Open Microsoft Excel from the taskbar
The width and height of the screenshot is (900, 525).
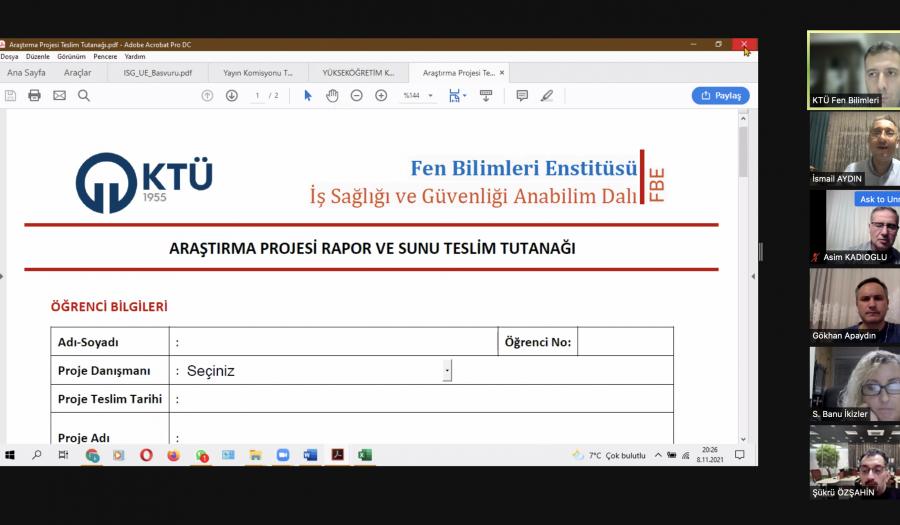coord(365,455)
